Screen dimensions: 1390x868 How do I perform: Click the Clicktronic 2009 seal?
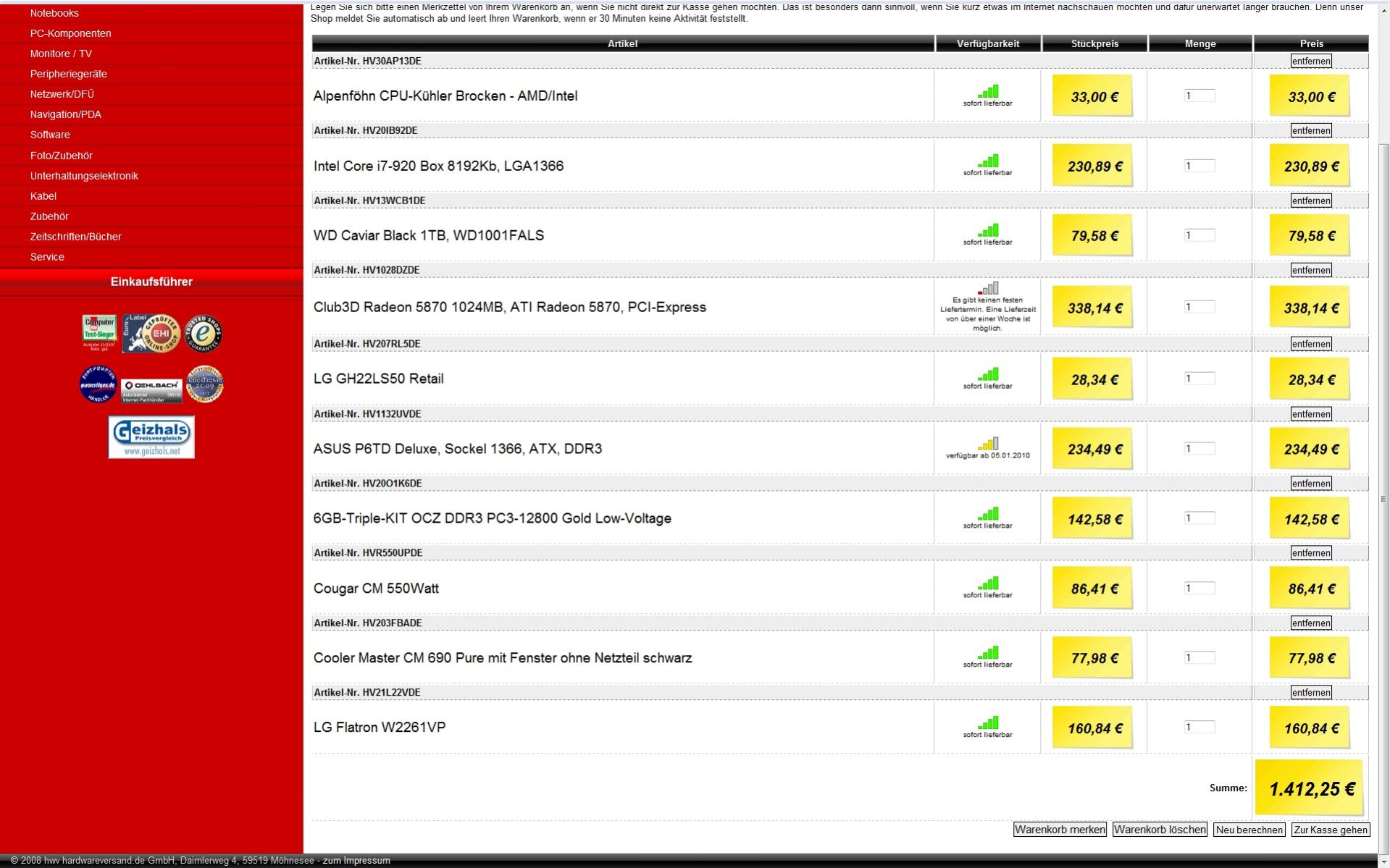(x=205, y=384)
